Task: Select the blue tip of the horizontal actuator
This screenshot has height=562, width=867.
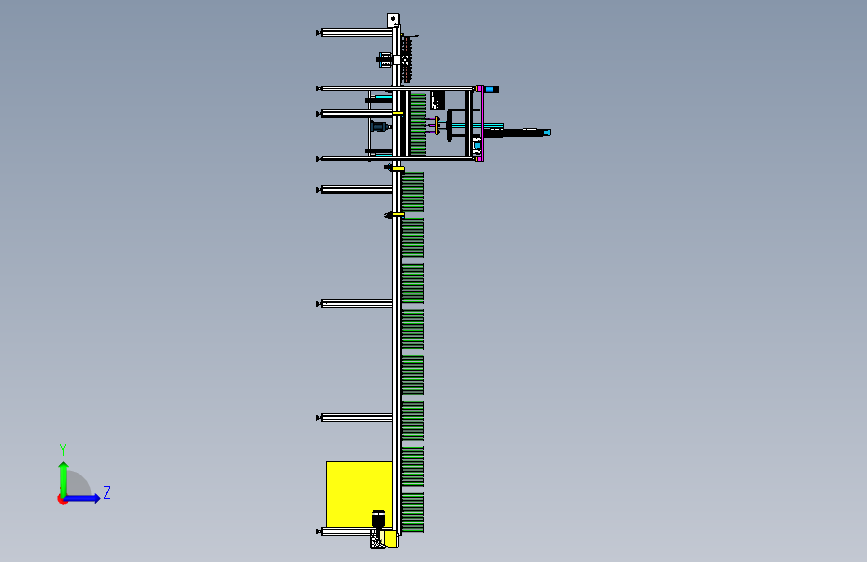Action: (x=547, y=132)
